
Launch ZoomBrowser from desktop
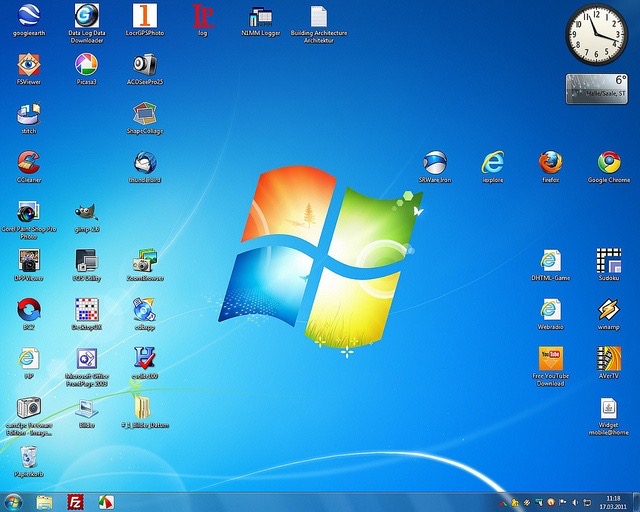point(144,265)
